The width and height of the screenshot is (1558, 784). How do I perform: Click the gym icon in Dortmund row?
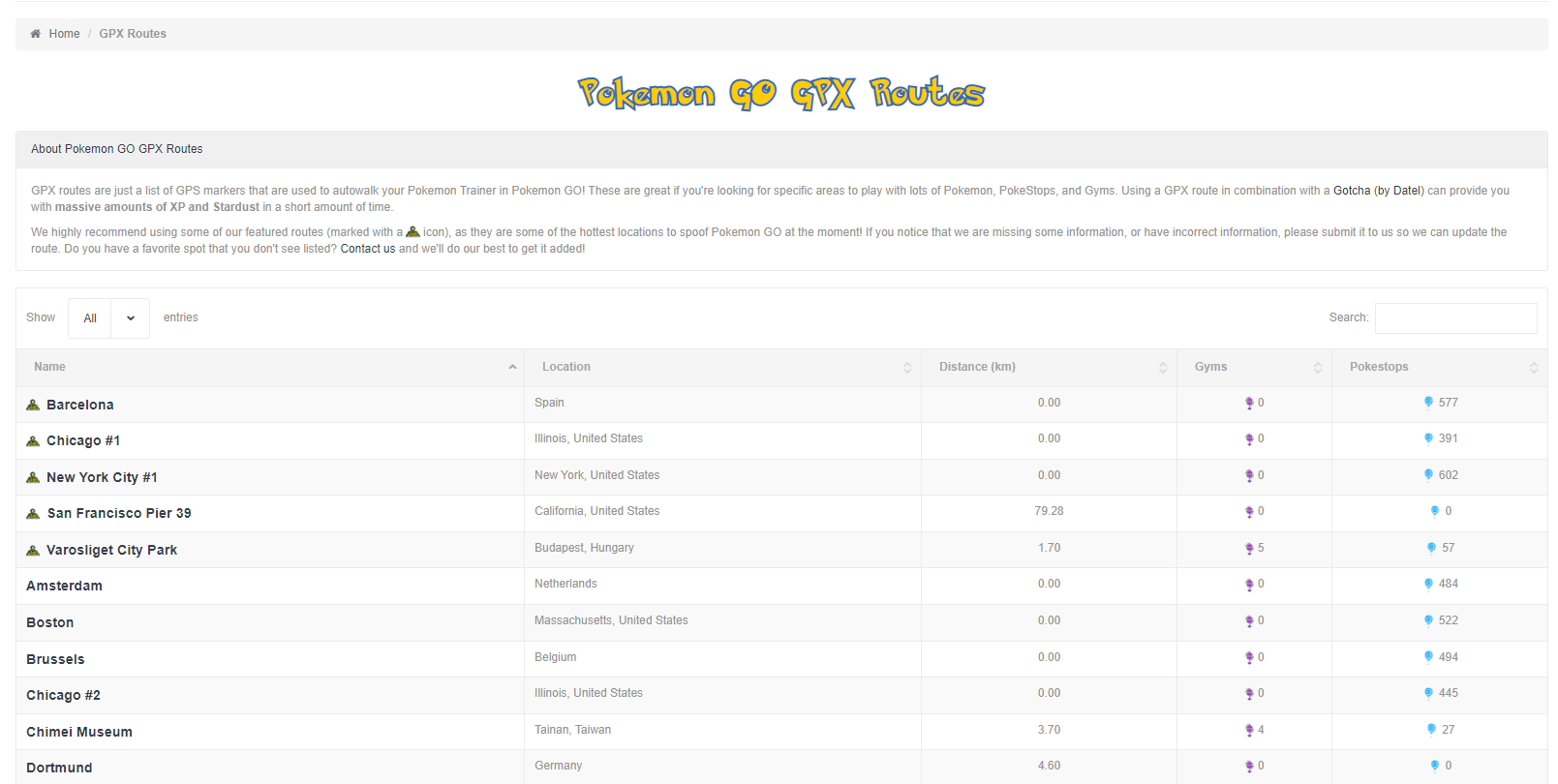click(1249, 766)
